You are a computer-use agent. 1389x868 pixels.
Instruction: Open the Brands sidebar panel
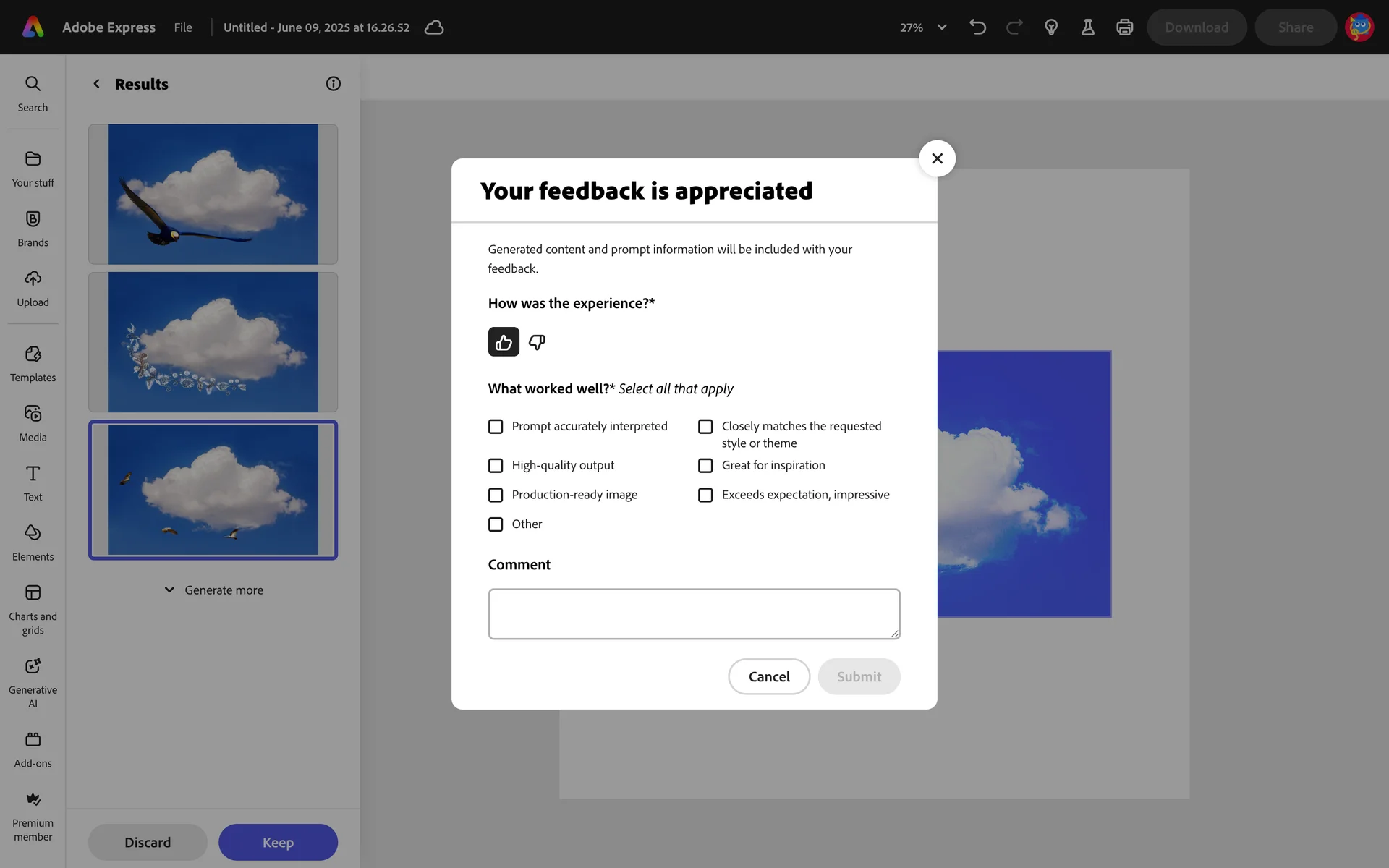[33, 229]
